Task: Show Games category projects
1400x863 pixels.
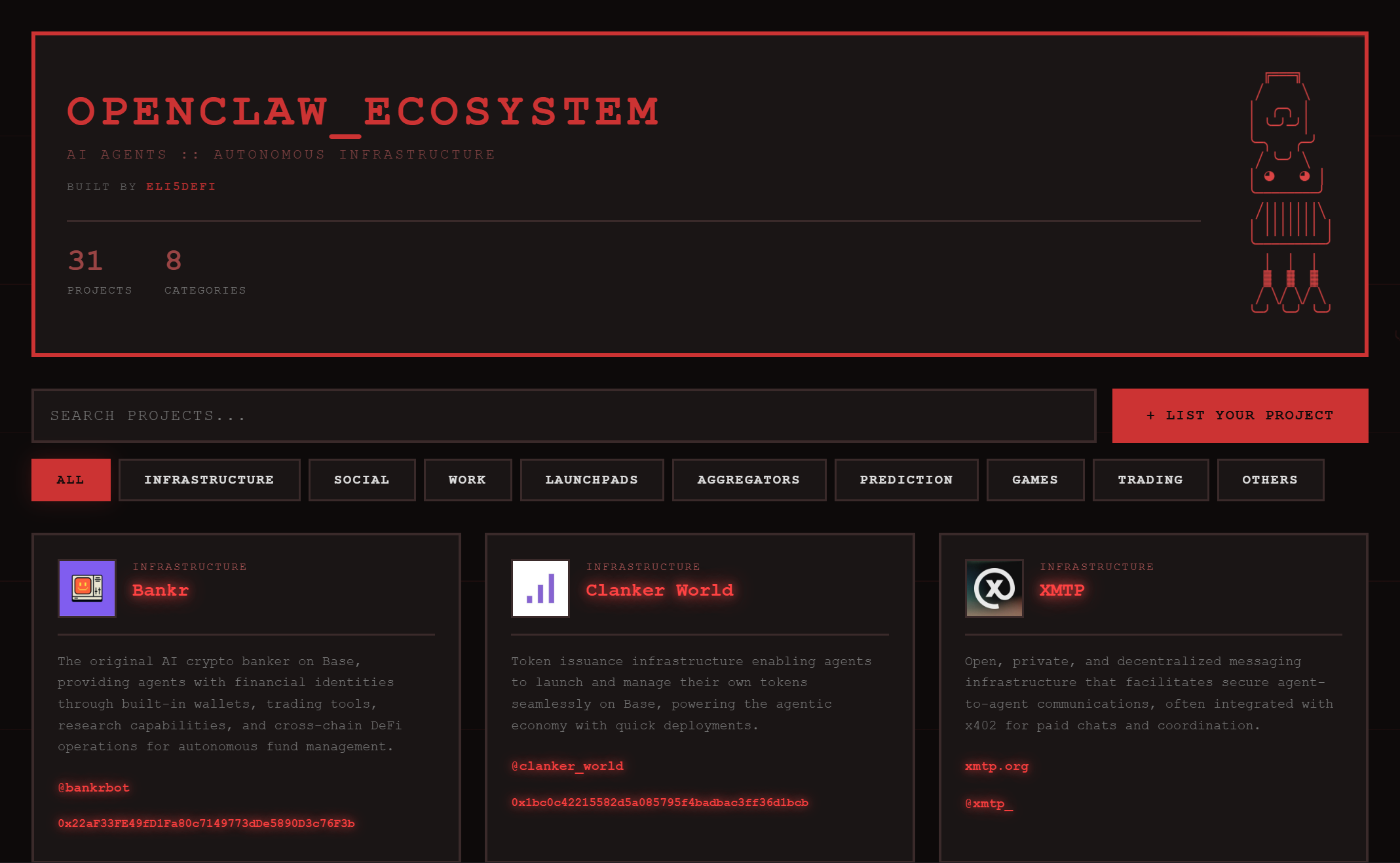Action: point(1034,480)
